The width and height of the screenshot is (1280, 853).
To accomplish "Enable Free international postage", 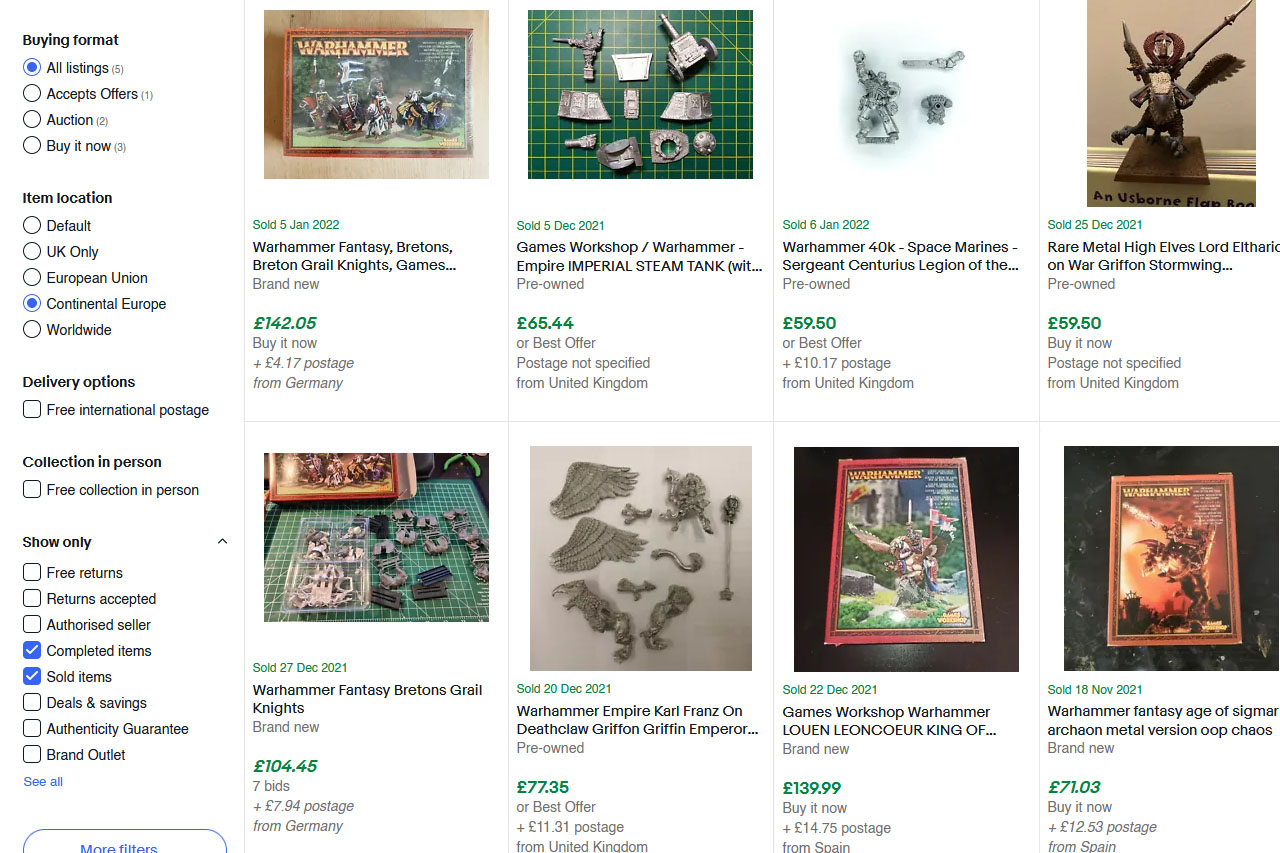I will click(x=116, y=410).
